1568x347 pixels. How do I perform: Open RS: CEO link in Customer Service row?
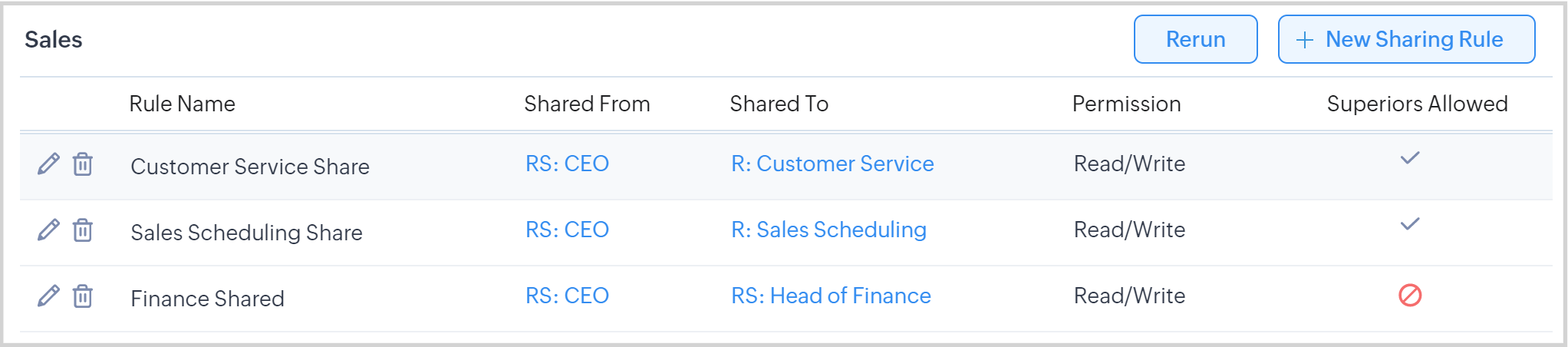[567, 164]
